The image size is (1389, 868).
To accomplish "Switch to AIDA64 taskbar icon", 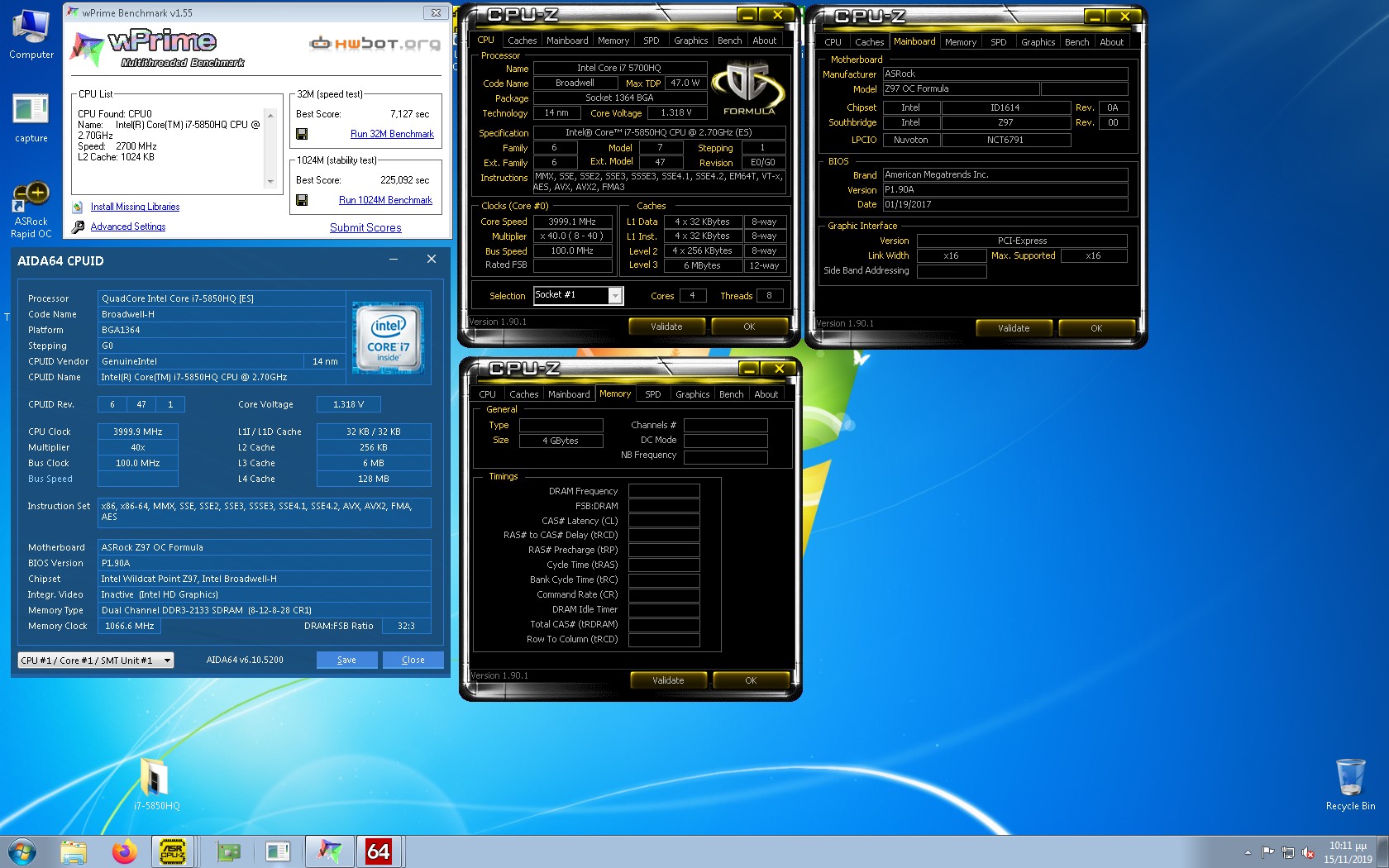I will (x=378, y=851).
